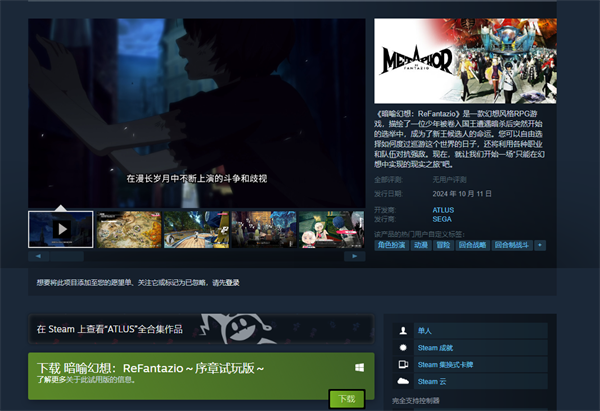This screenshot has height=411, width=600.
Task: Play the trailer video thumbnail
Action: (x=60, y=229)
